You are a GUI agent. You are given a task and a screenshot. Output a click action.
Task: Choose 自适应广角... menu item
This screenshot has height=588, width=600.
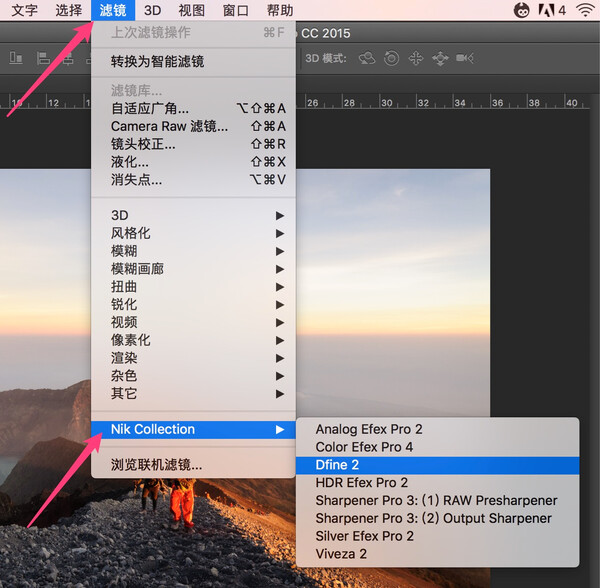[193, 109]
